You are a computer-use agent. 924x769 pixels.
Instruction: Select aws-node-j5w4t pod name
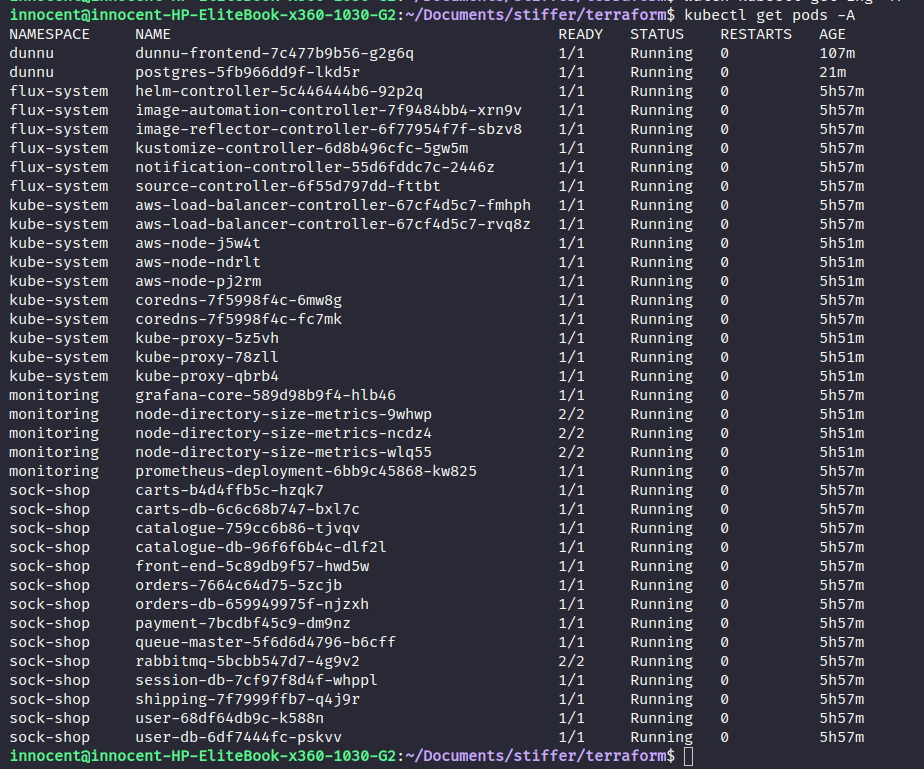point(198,243)
